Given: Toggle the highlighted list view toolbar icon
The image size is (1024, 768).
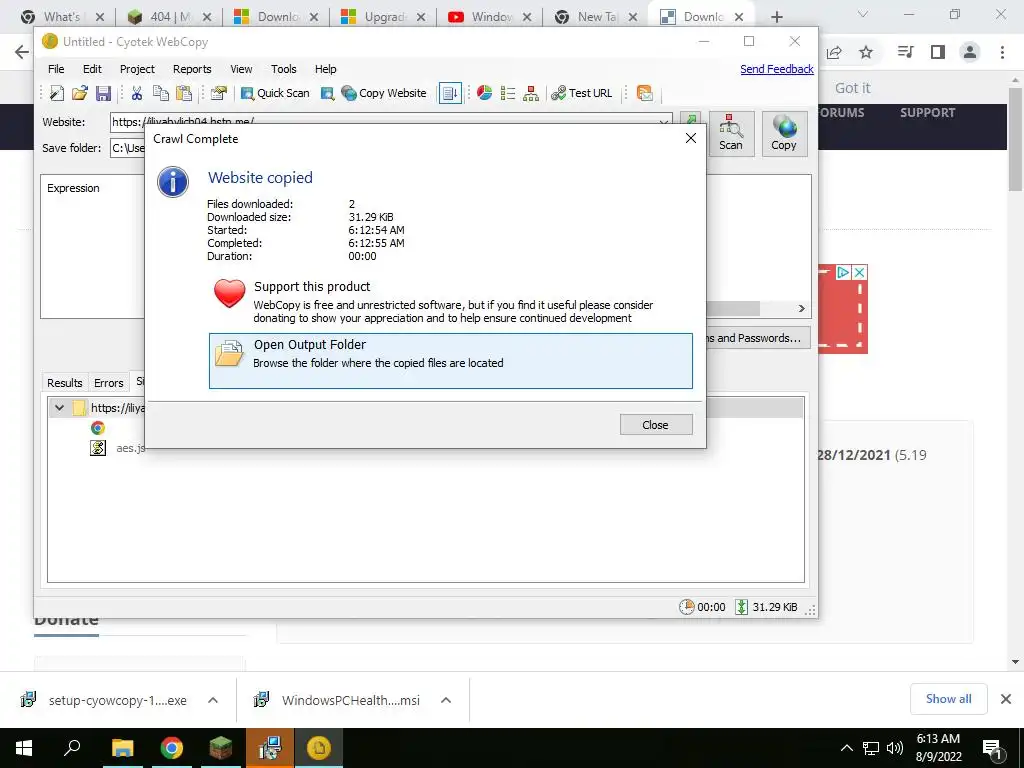Looking at the screenshot, I should tap(450, 93).
